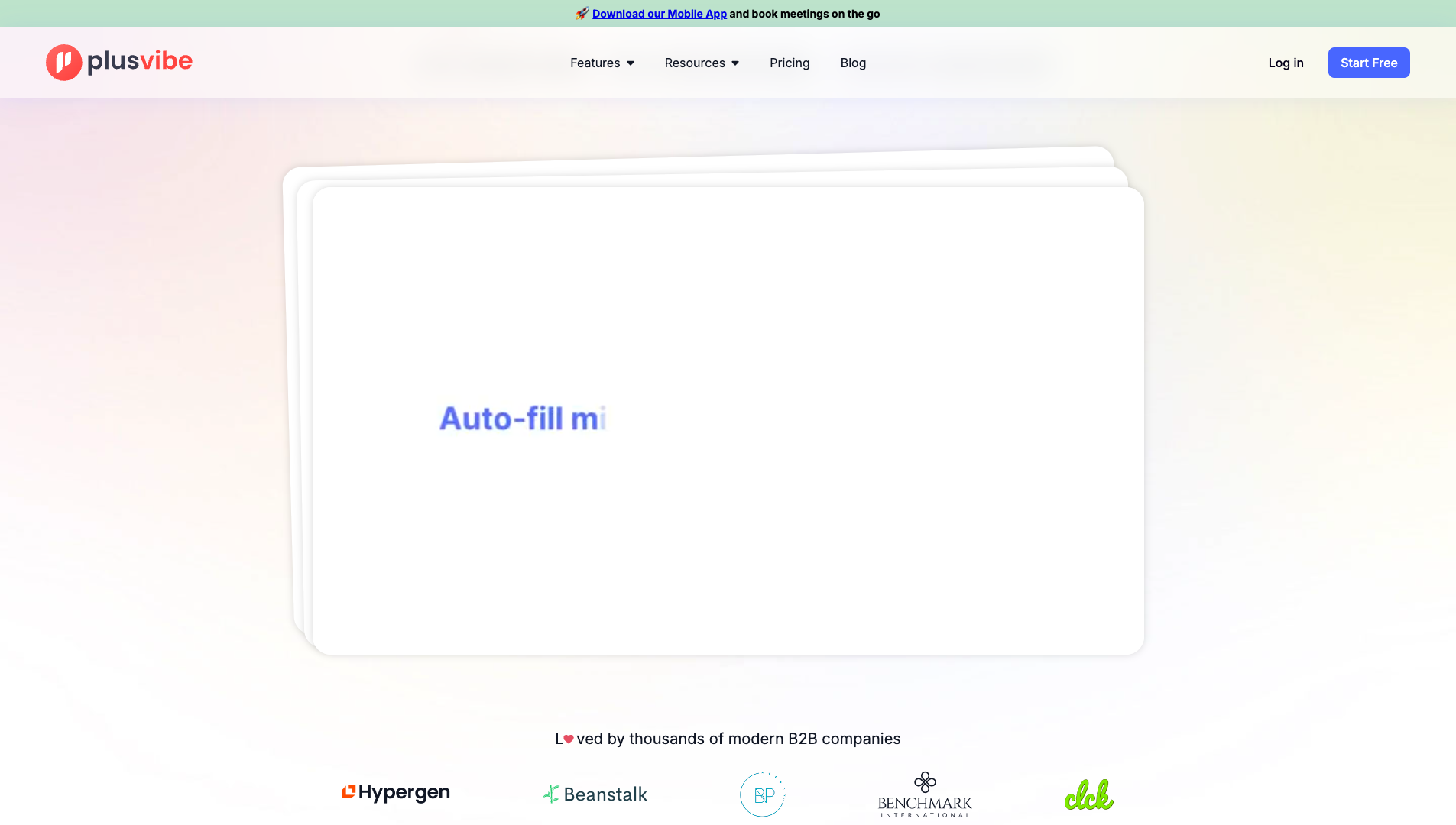Click the Benchmark International logo
Image resolution: width=1456 pixels, height=825 pixels.
point(924,794)
